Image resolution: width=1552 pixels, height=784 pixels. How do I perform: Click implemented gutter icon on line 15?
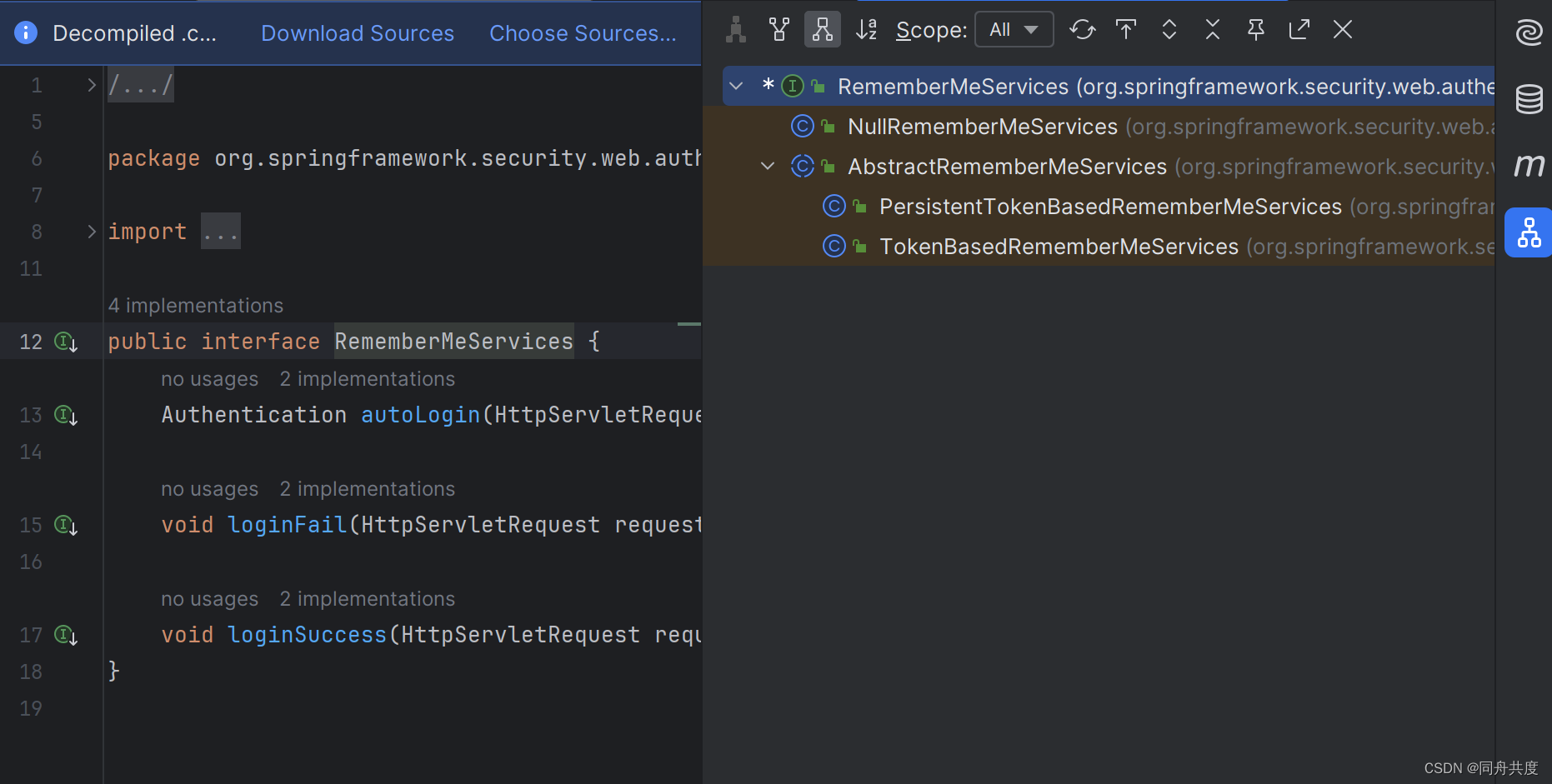66,525
